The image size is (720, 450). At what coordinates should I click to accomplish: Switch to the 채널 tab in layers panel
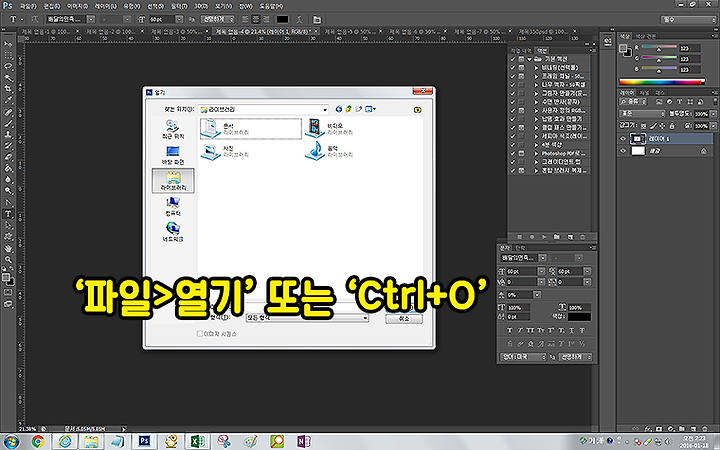(645, 93)
